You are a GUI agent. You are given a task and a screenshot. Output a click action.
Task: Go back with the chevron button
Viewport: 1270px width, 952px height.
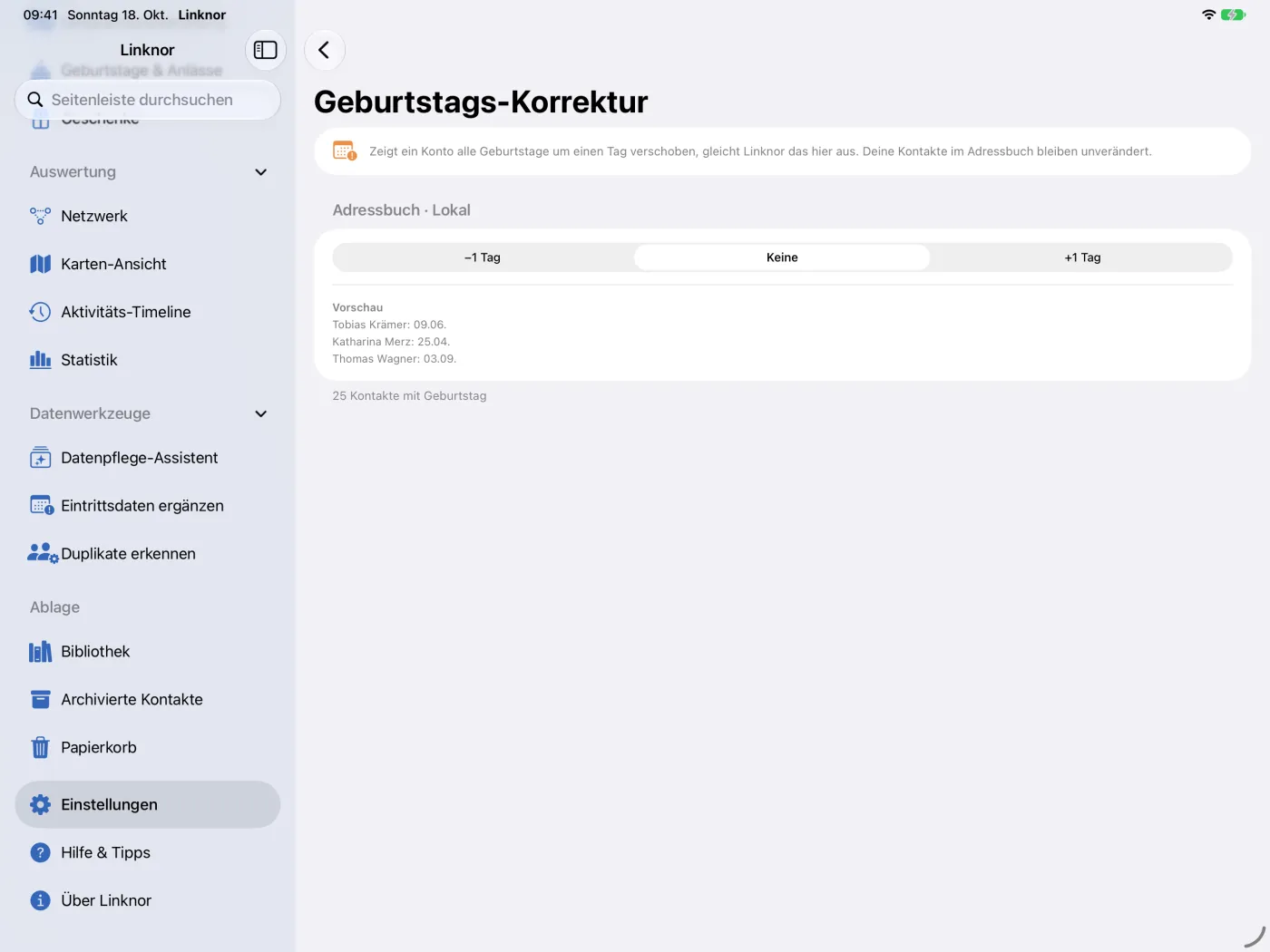pos(325,50)
